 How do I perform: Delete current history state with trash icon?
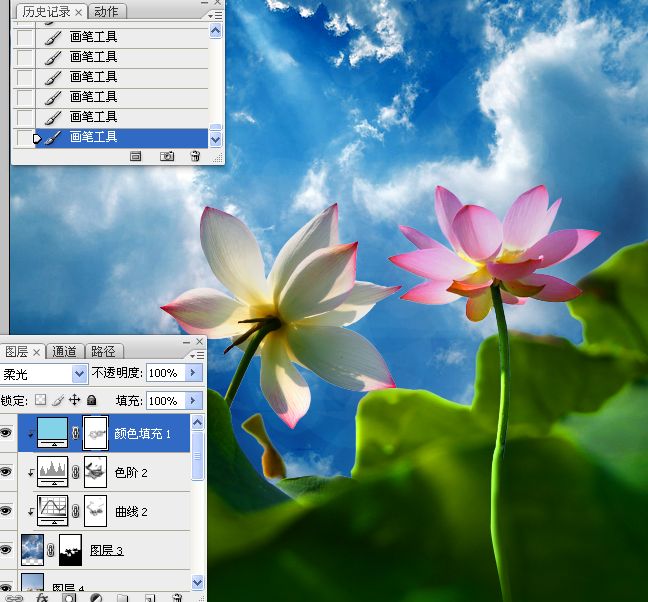tap(195, 156)
